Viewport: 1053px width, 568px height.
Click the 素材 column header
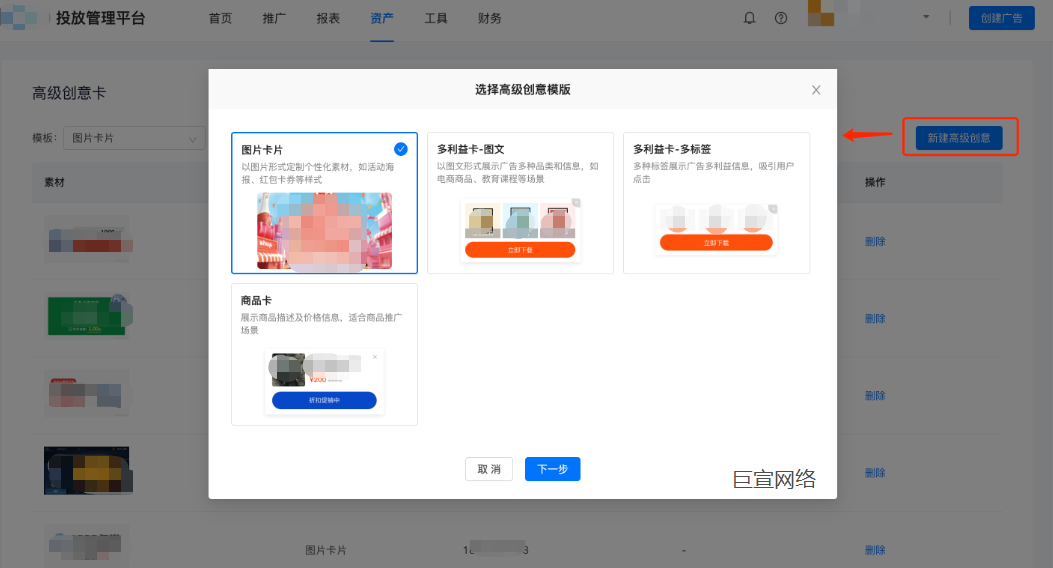[54, 182]
